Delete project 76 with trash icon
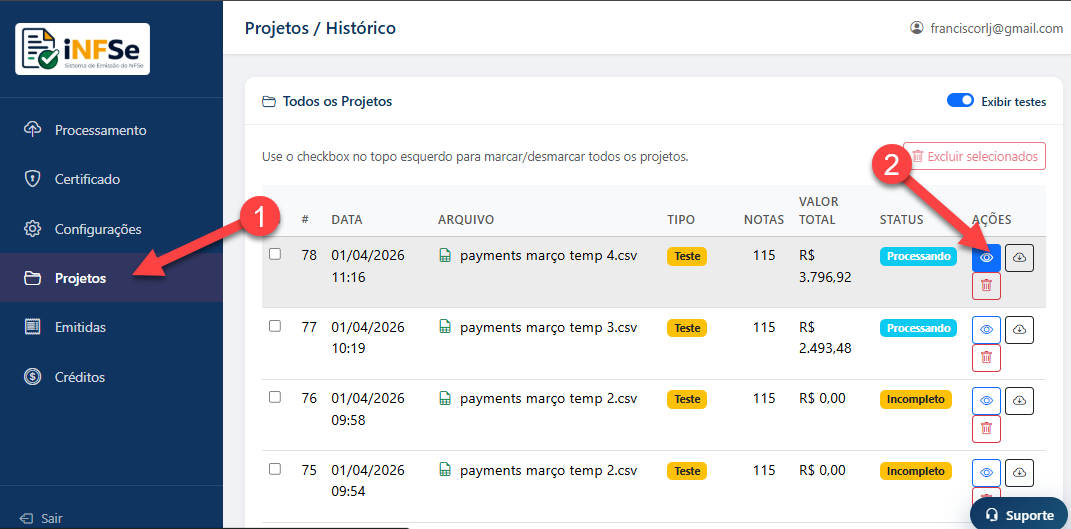Image resolution: width=1071 pixels, height=529 pixels. [x=986, y=429]
